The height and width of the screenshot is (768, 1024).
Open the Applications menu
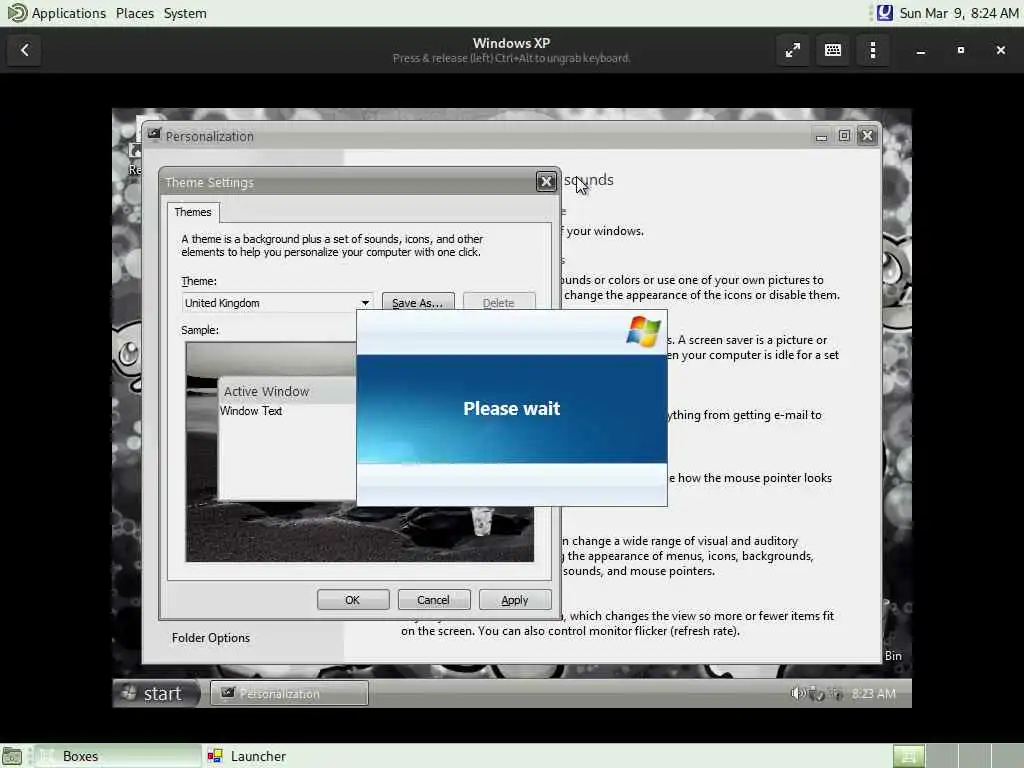pos(69,13)
